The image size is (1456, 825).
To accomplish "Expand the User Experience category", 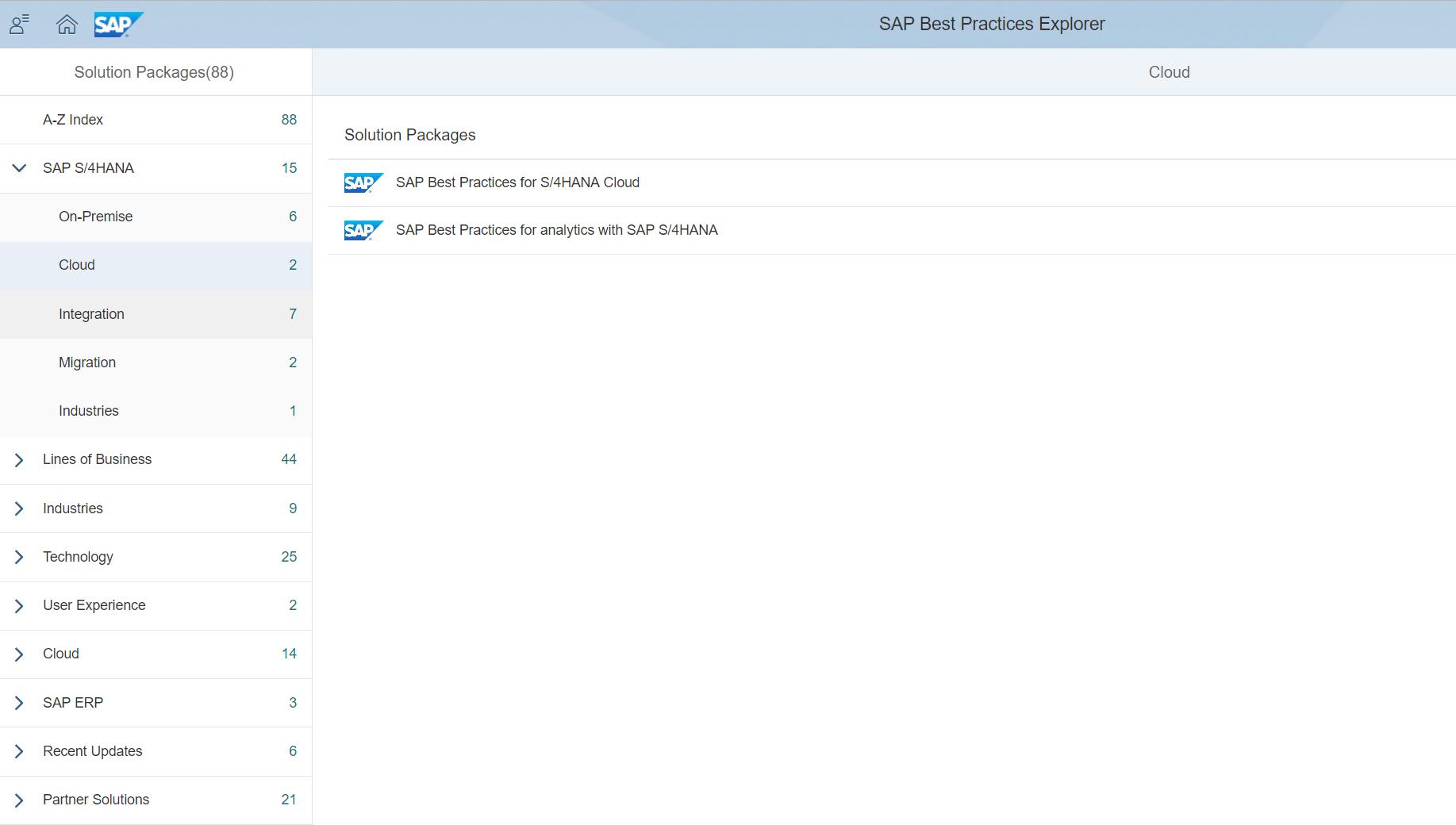I will [x=19, y=605].
